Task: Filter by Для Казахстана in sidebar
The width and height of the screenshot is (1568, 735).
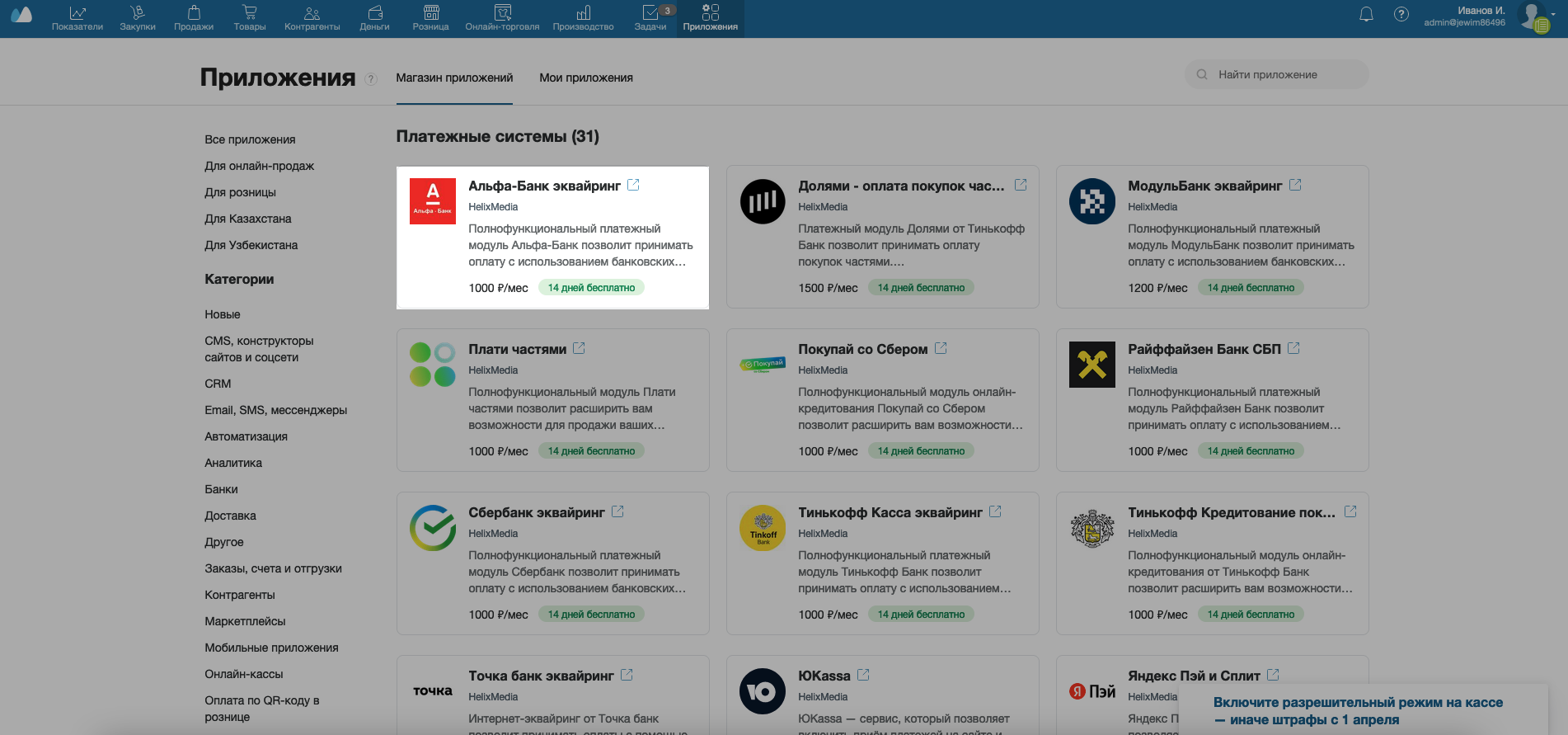Action: tap(248, 219)
